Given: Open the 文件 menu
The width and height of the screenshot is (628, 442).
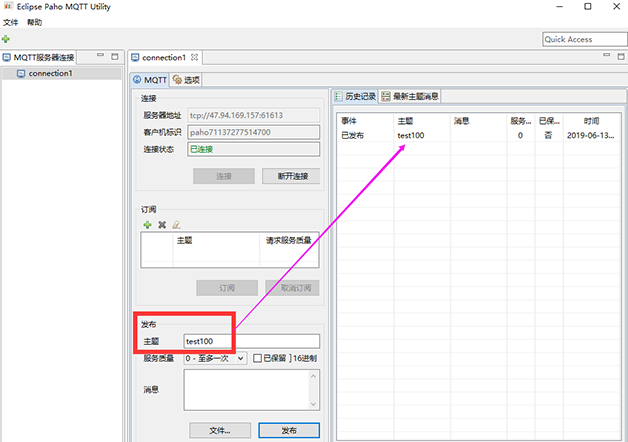Looking at the screenshot, I should pyautogui.click(x=10, y=22).
